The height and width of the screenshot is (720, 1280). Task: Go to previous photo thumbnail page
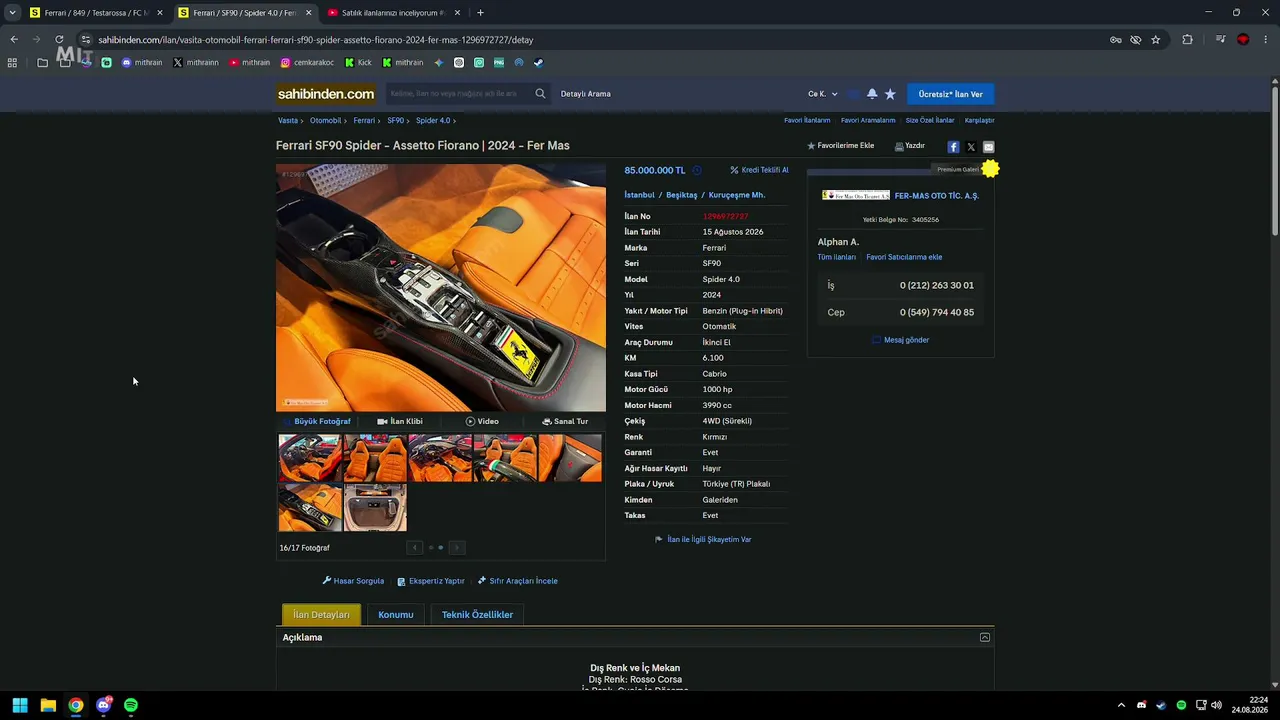[414, 547]
